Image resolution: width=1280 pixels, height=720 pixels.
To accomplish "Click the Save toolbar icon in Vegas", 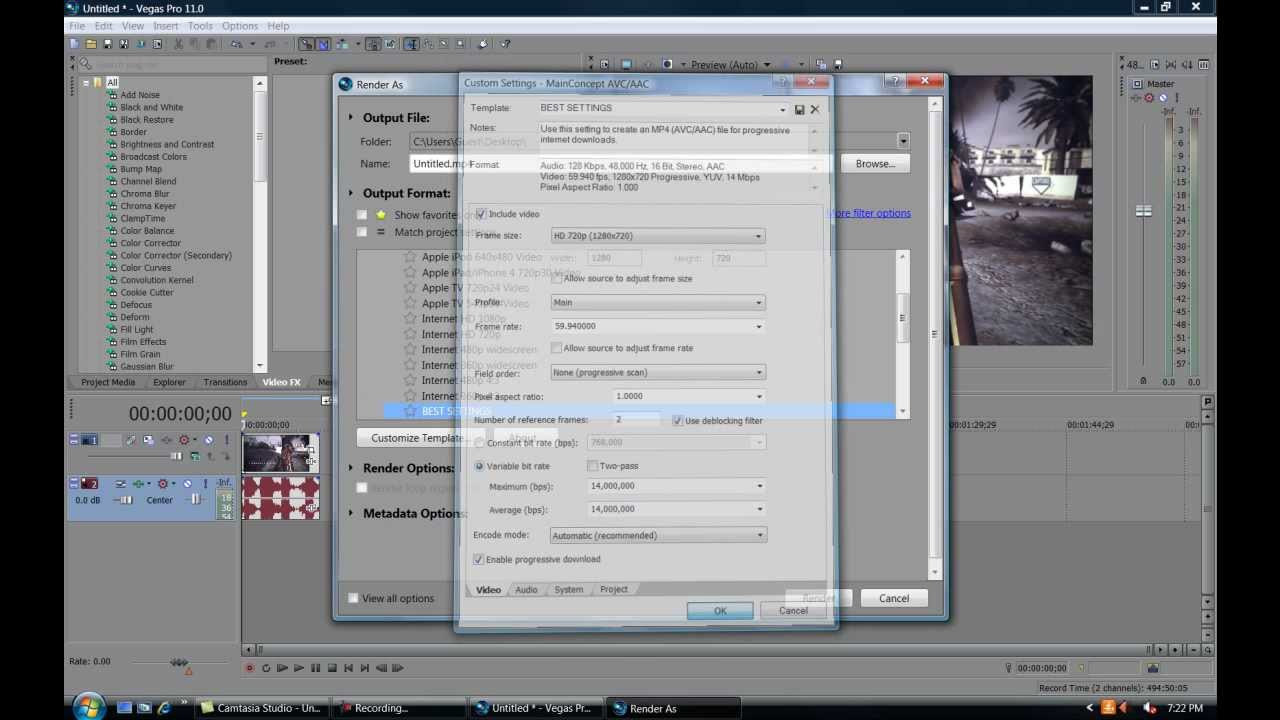I will 107,44.
